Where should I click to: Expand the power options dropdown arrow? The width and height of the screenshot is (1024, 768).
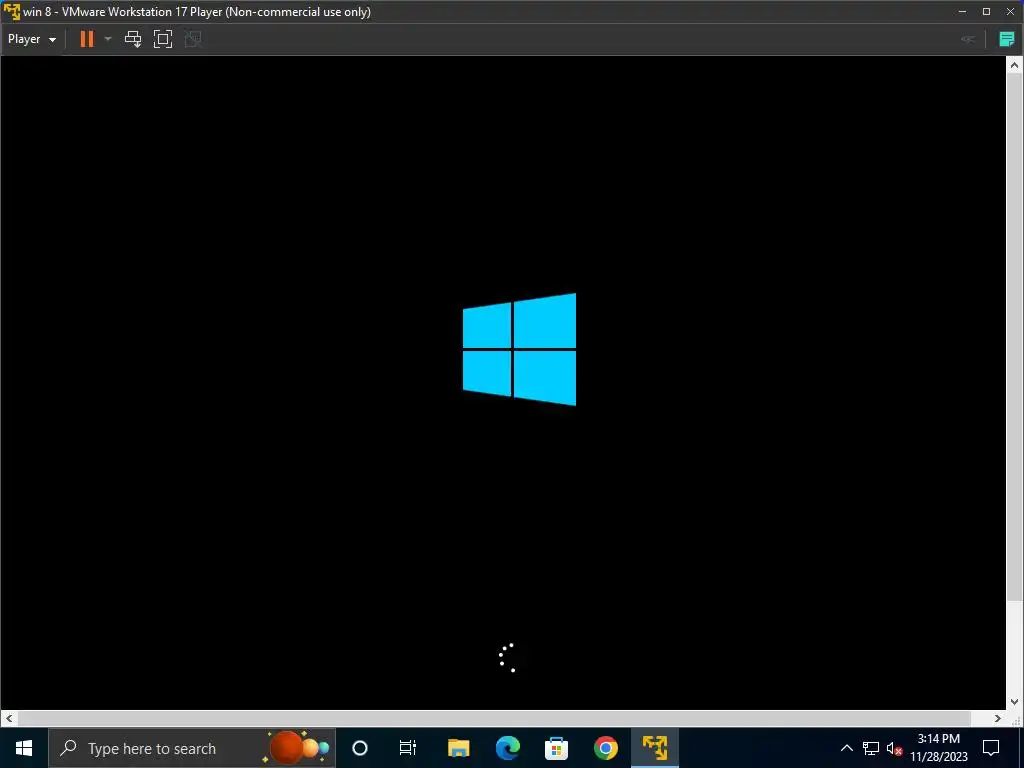108,39
